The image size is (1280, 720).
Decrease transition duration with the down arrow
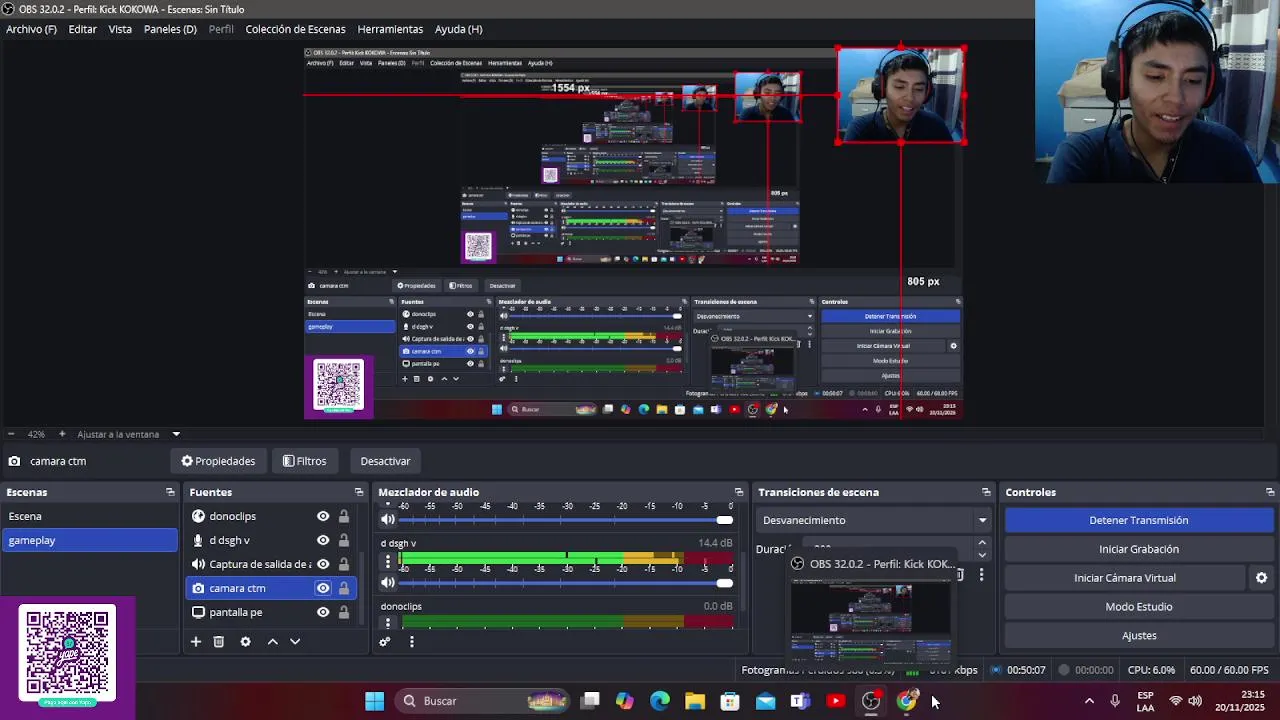point(982,555)
